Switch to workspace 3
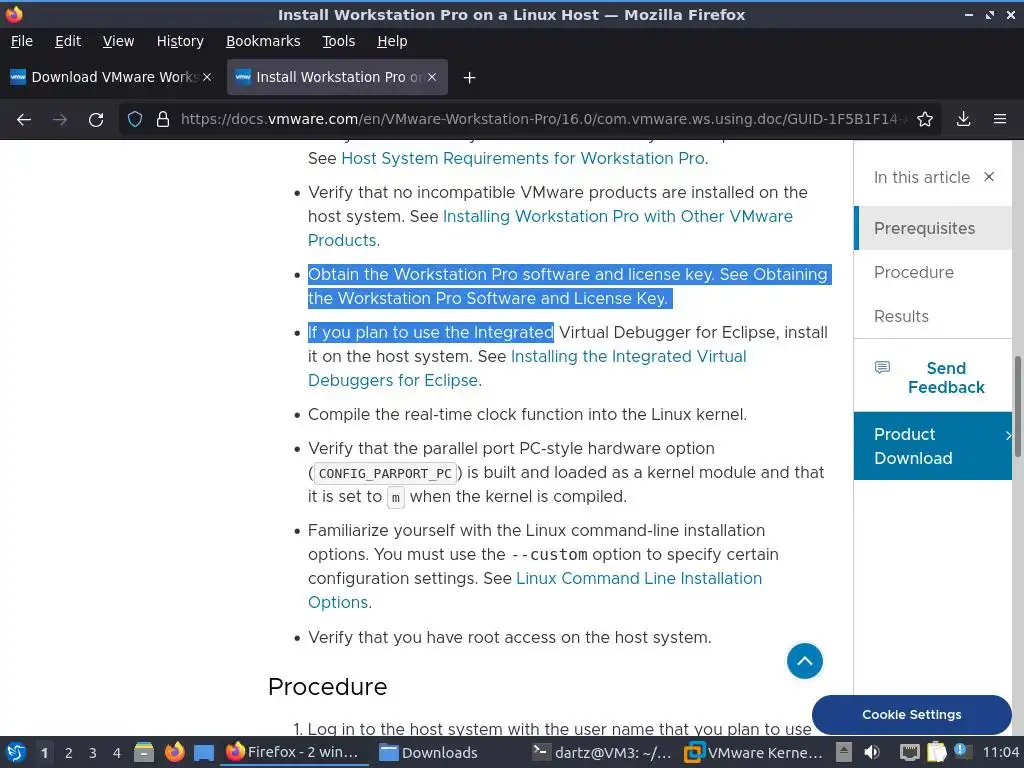 [93, 753]
